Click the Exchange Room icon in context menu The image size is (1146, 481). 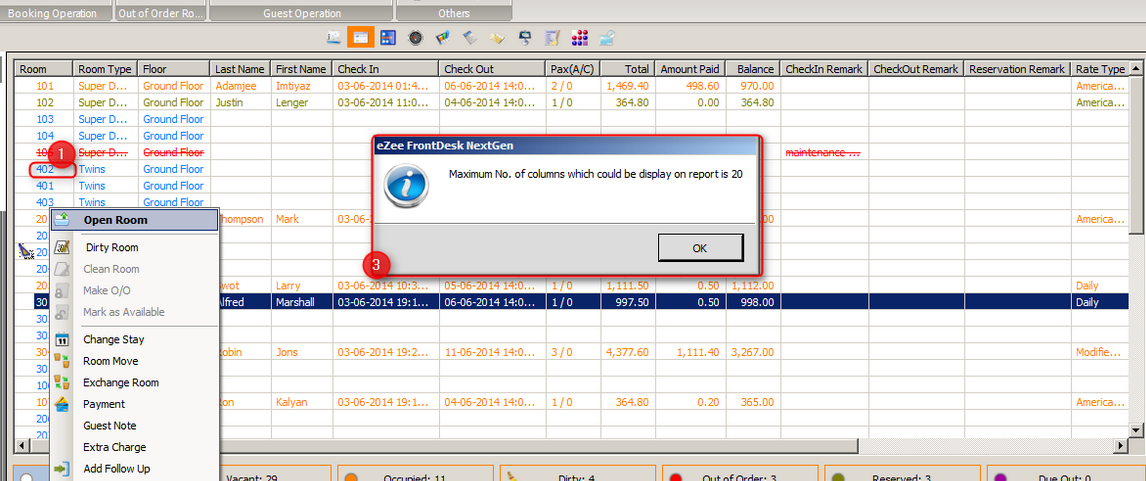tap(63, 382)
